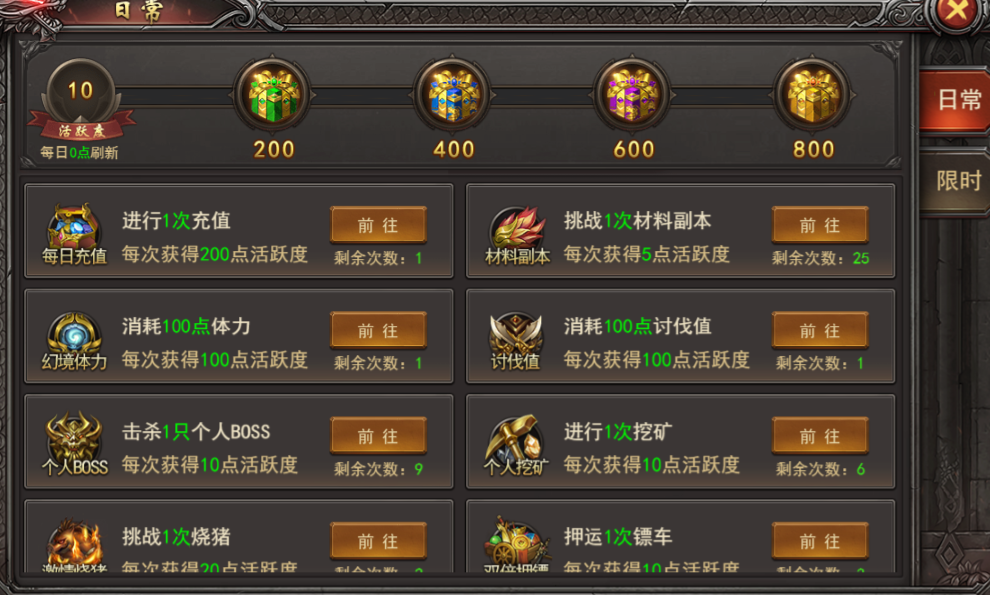Open the 前往 button for 进行1次挖矿
Viewport: 990px width, 595px height.
820,436
